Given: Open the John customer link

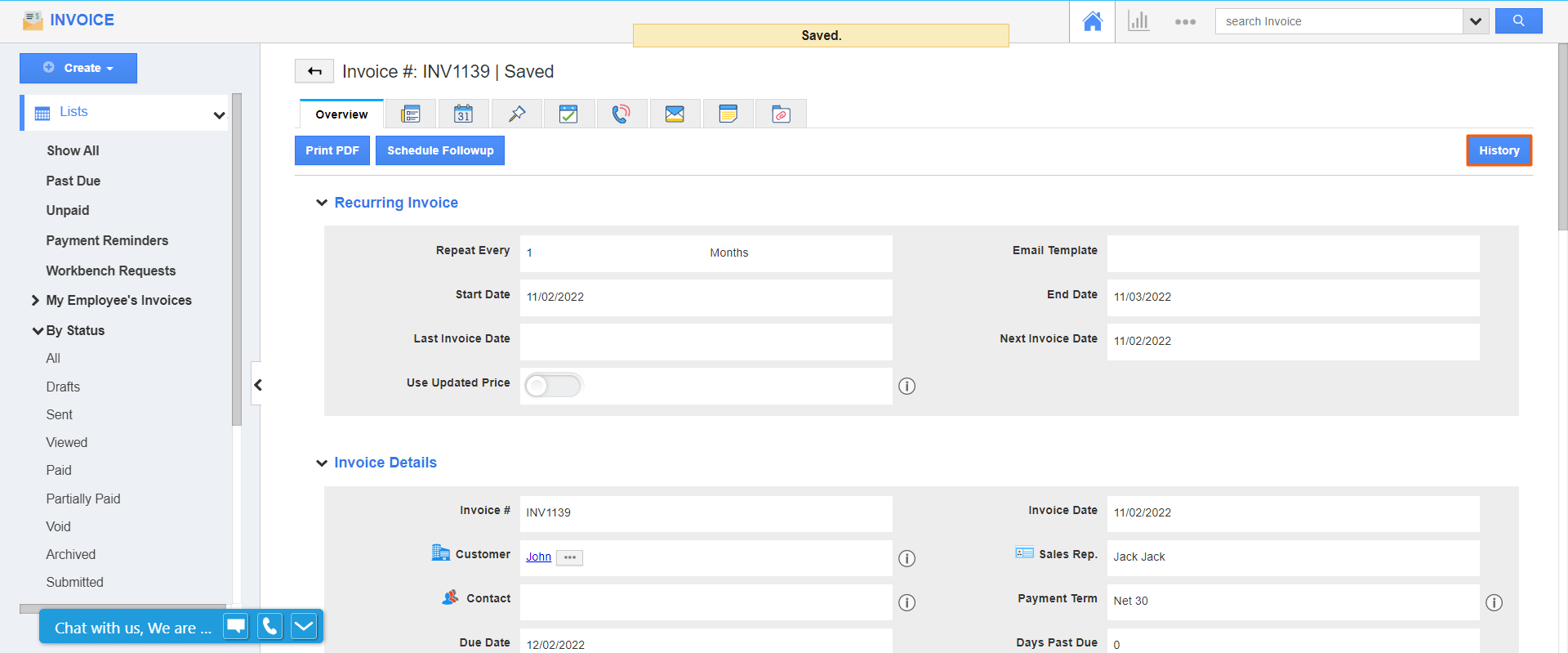Looking at the screenshot, I should 538,557.
